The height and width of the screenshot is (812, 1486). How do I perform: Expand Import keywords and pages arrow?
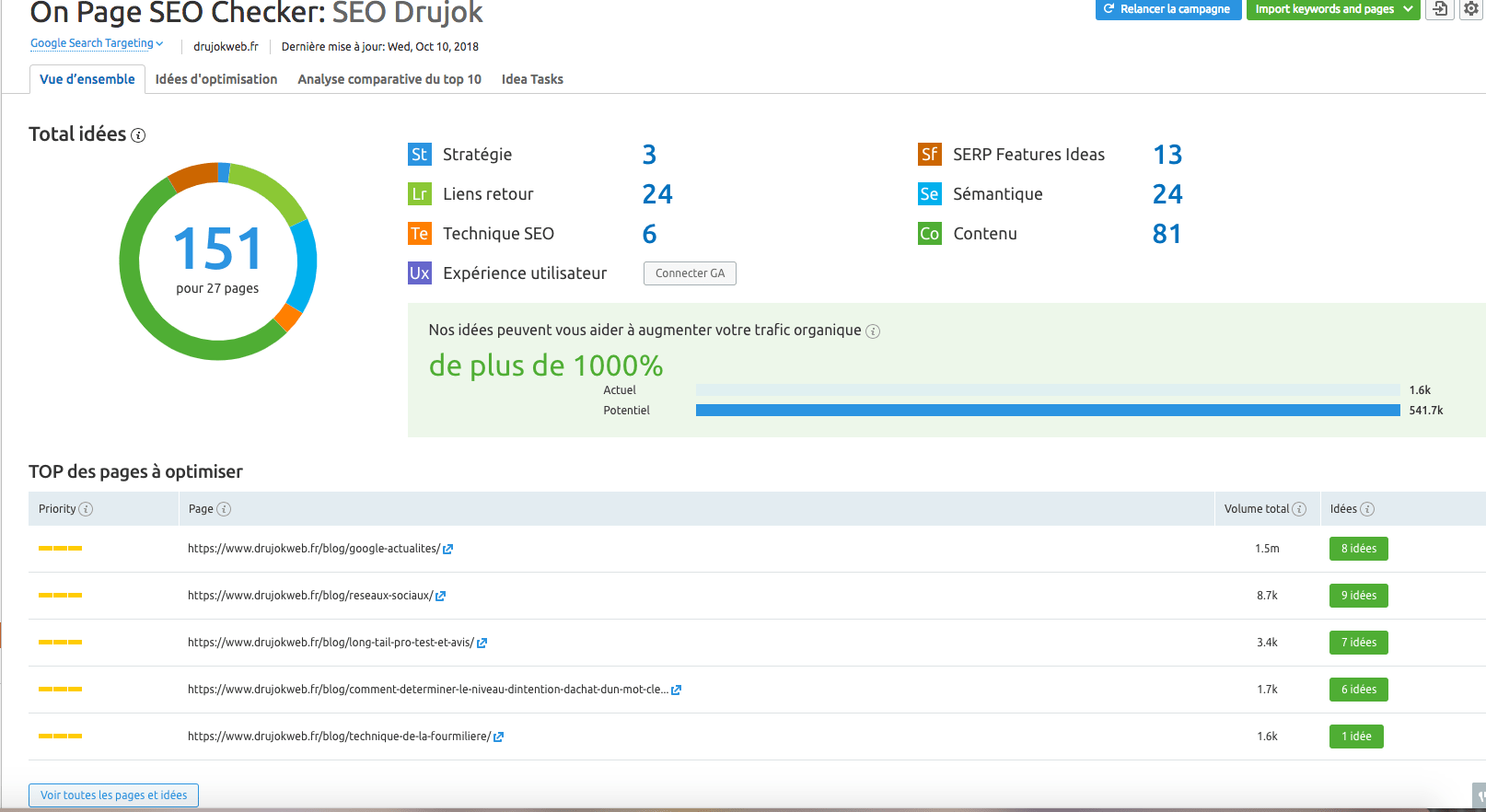pos(1408,9)
